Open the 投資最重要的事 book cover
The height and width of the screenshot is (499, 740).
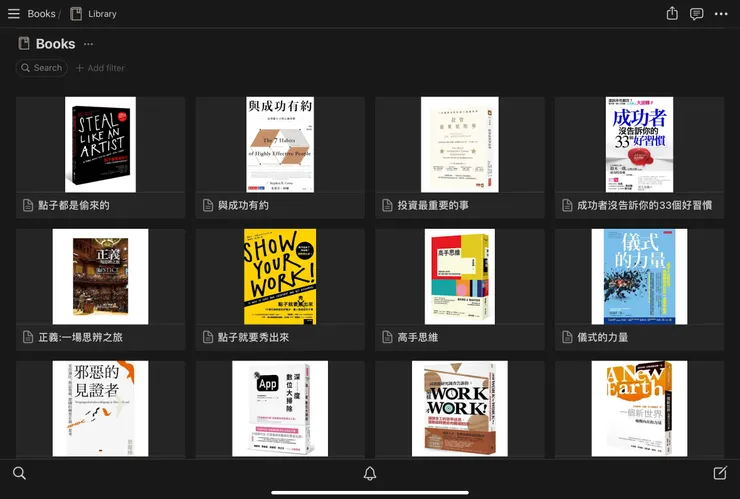pos(460,144)
